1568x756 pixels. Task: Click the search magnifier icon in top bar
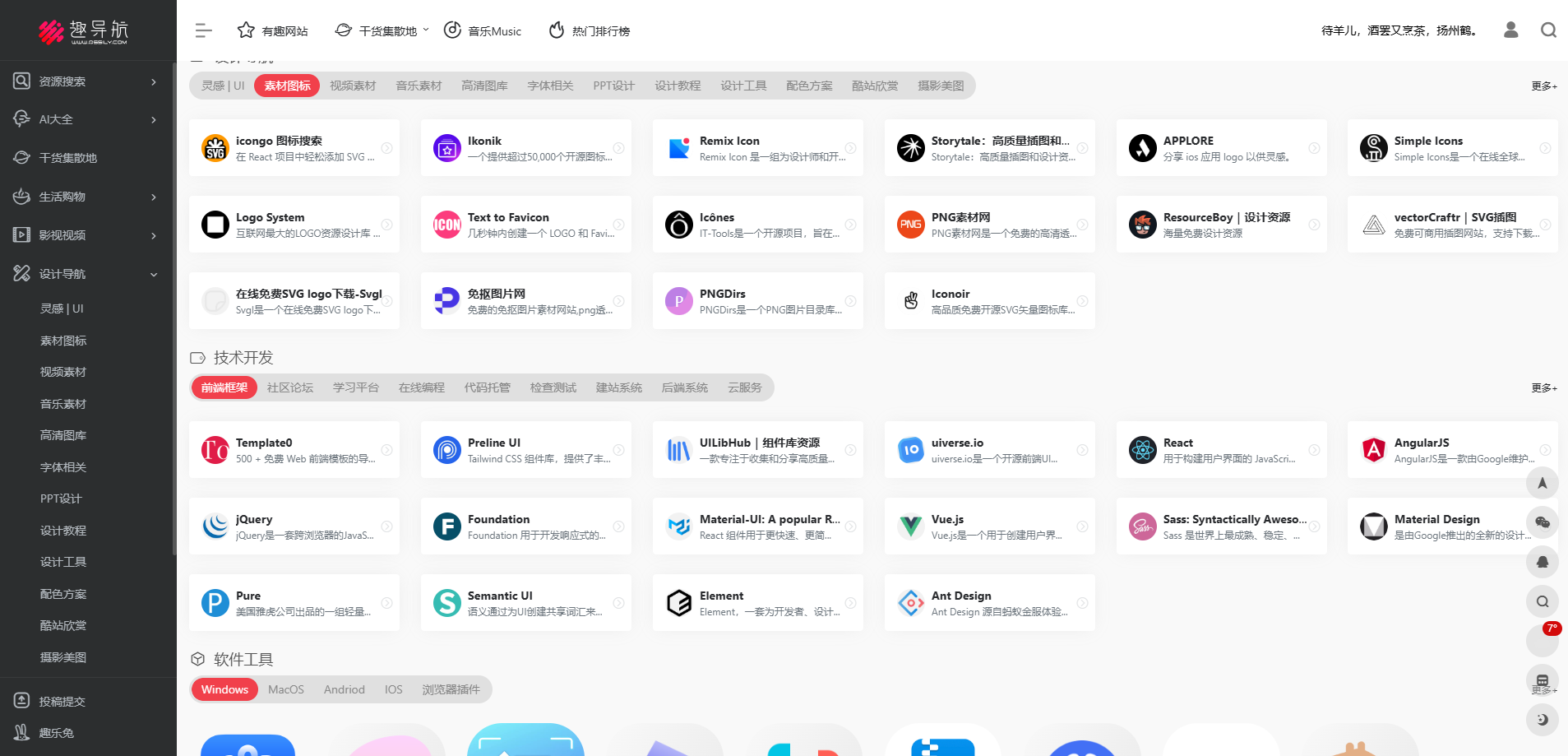tap(1548, 30)
